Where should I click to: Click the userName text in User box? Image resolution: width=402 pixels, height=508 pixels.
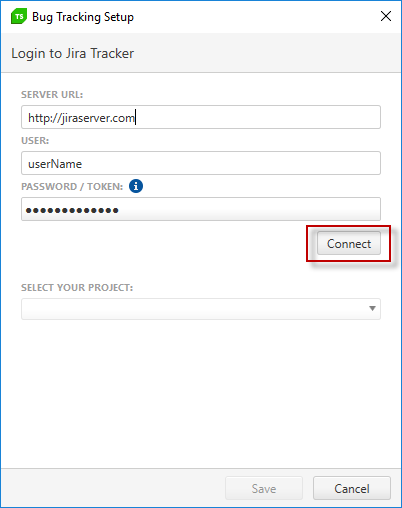coord(55,164)
